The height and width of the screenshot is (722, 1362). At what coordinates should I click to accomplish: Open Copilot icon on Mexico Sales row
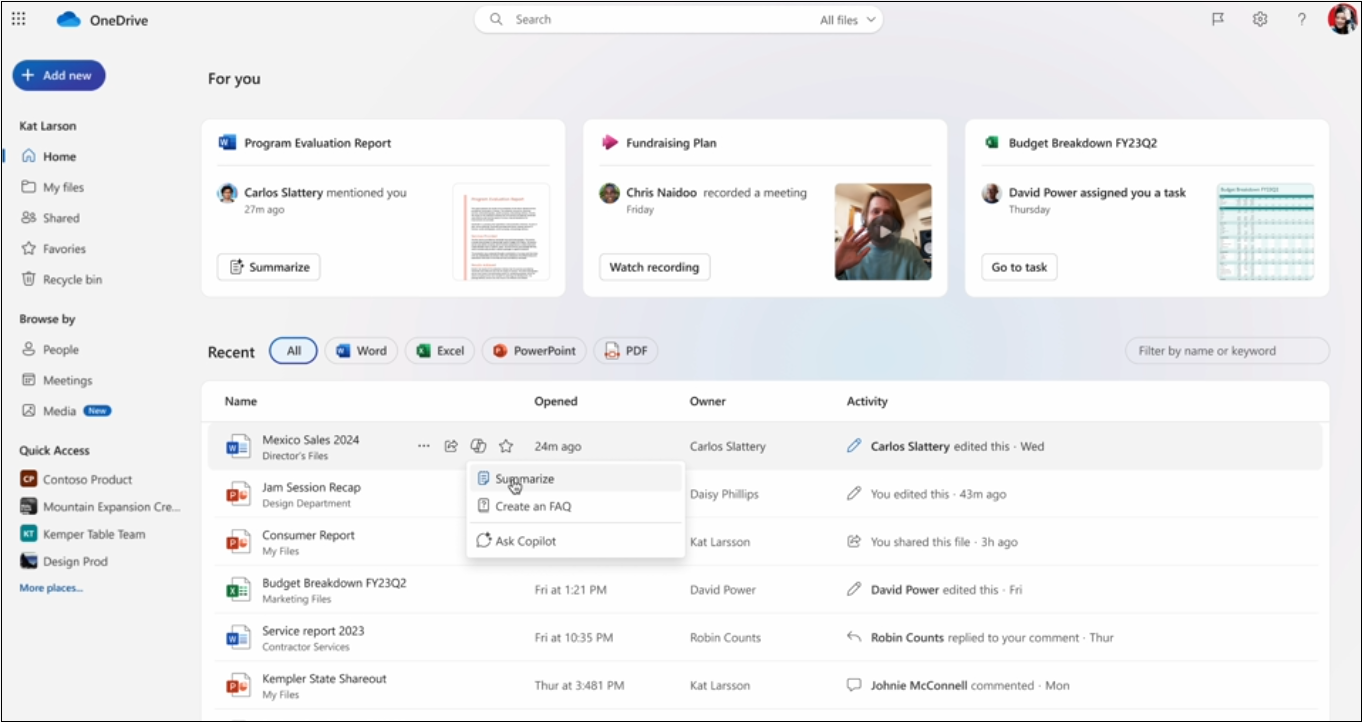tap(478, 446)
